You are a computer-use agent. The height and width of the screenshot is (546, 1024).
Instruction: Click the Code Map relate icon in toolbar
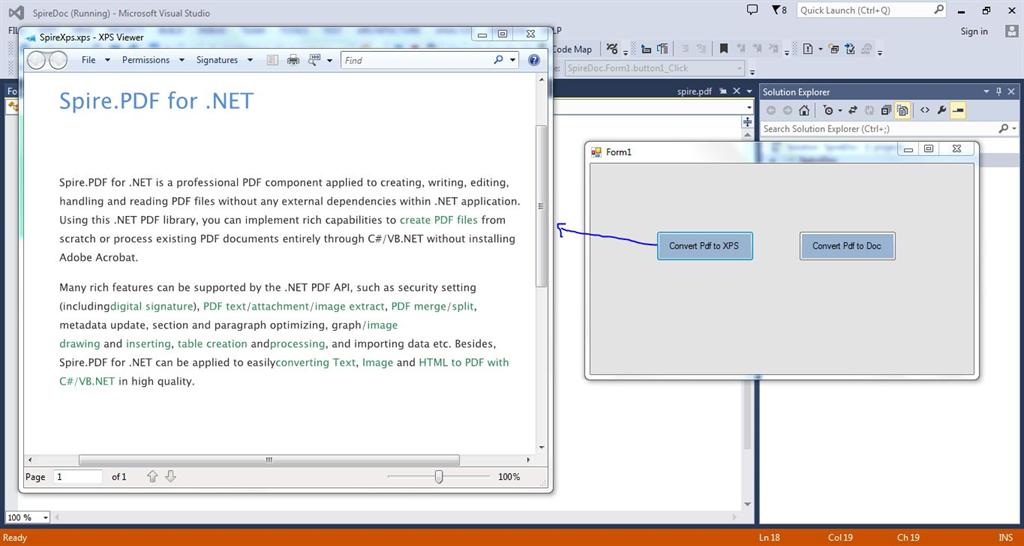tap(612, 49)
